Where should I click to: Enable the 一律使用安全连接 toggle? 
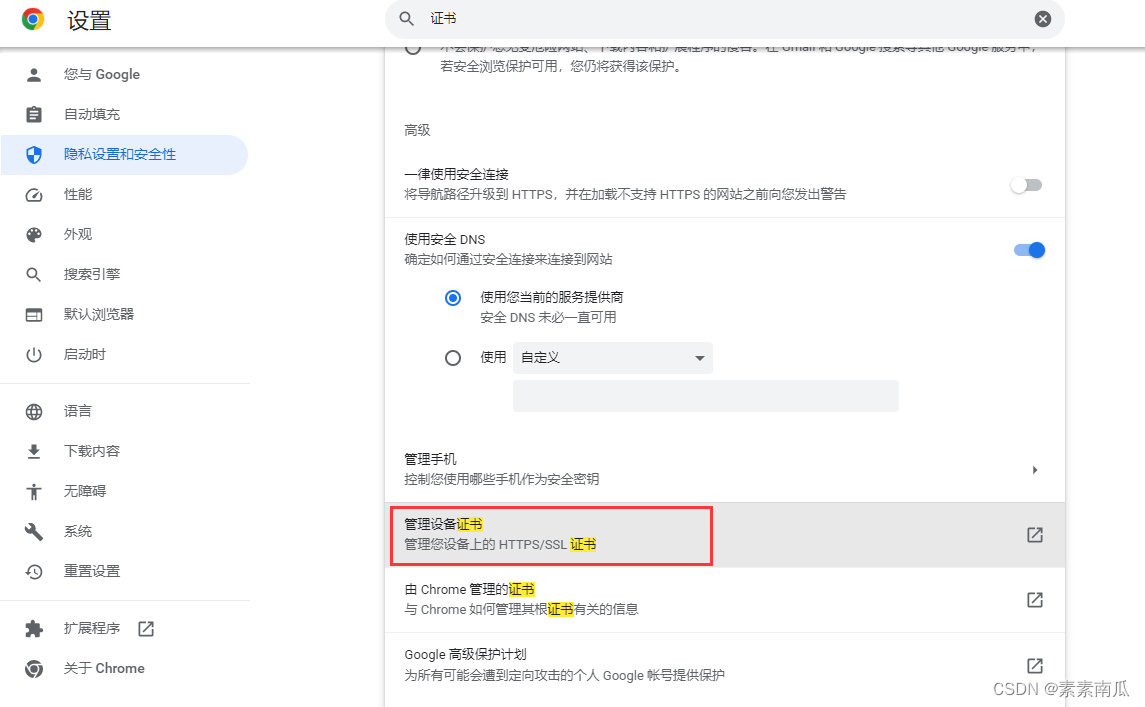point(1026,185)
